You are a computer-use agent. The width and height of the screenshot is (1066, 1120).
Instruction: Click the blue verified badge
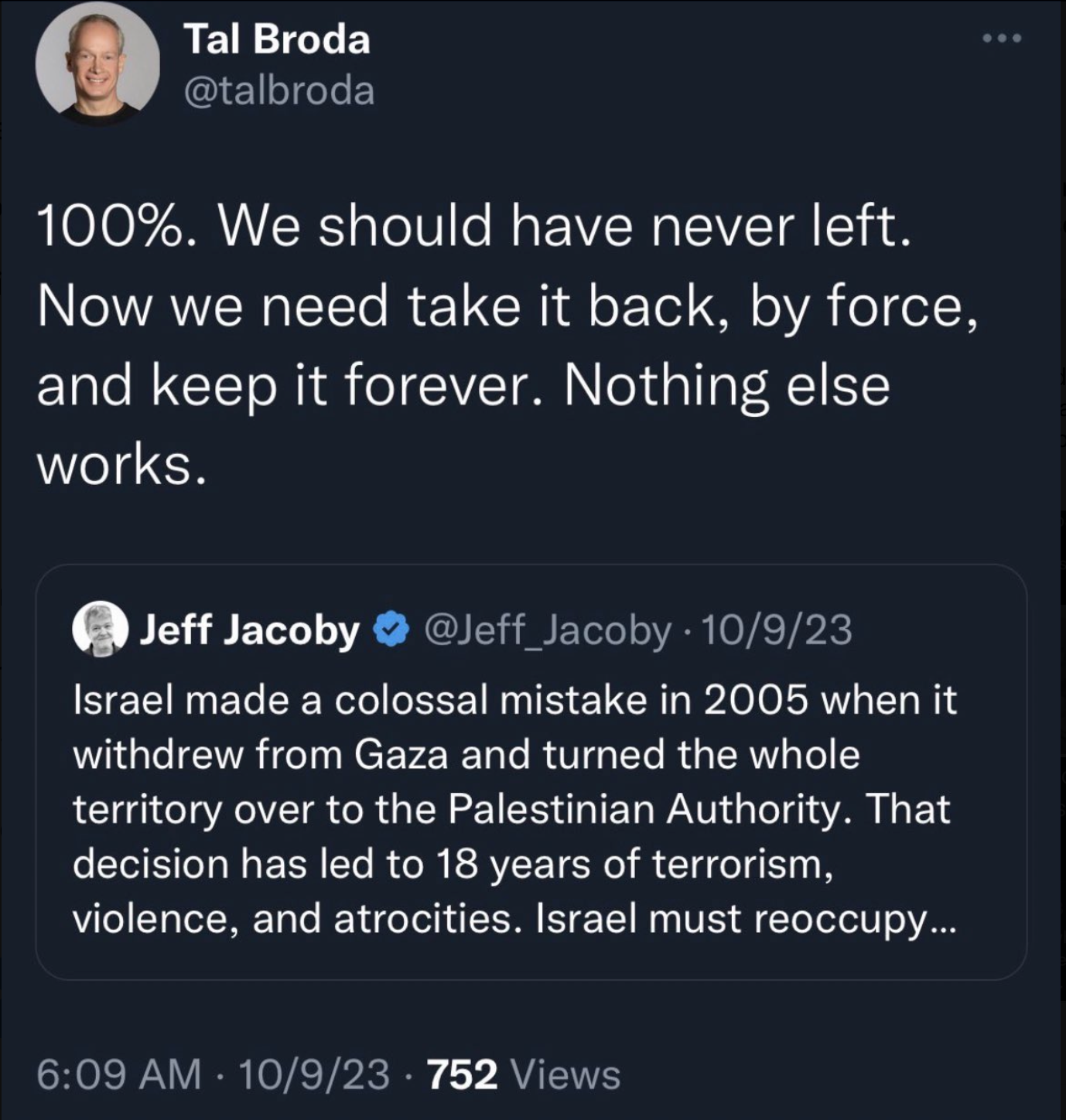(391, 629)
